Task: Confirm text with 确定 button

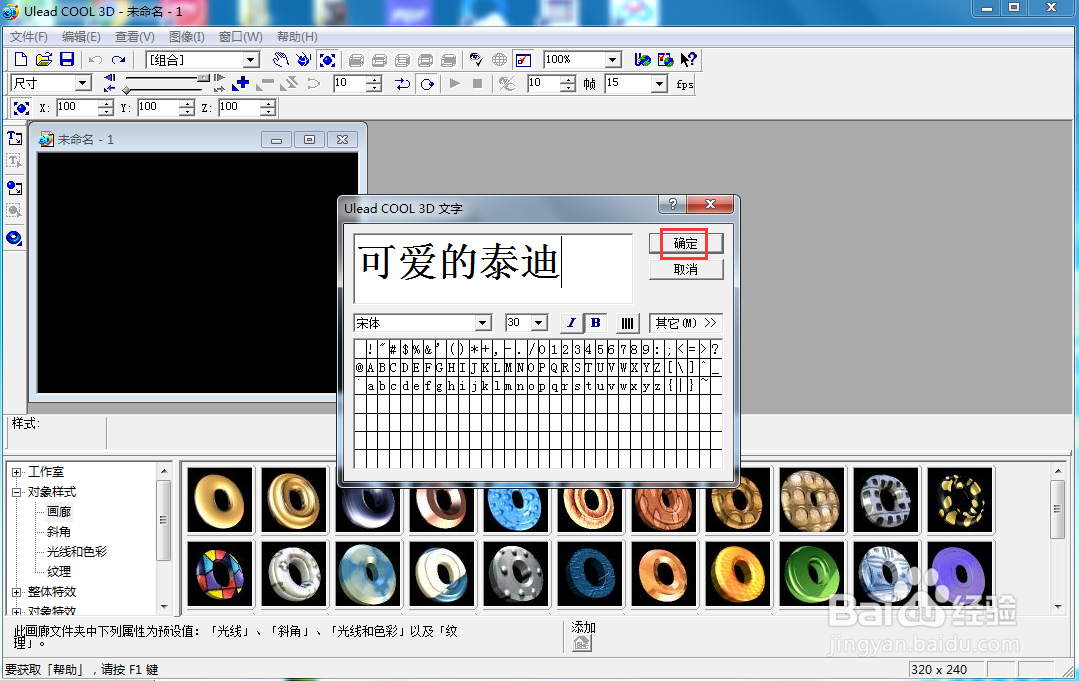Action: 685,244
